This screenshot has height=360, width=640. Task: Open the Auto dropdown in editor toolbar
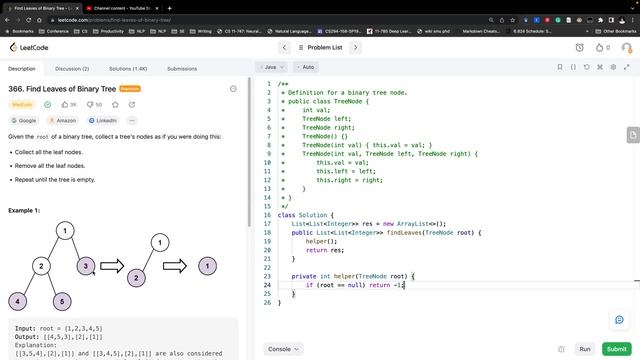coord(306,67)
